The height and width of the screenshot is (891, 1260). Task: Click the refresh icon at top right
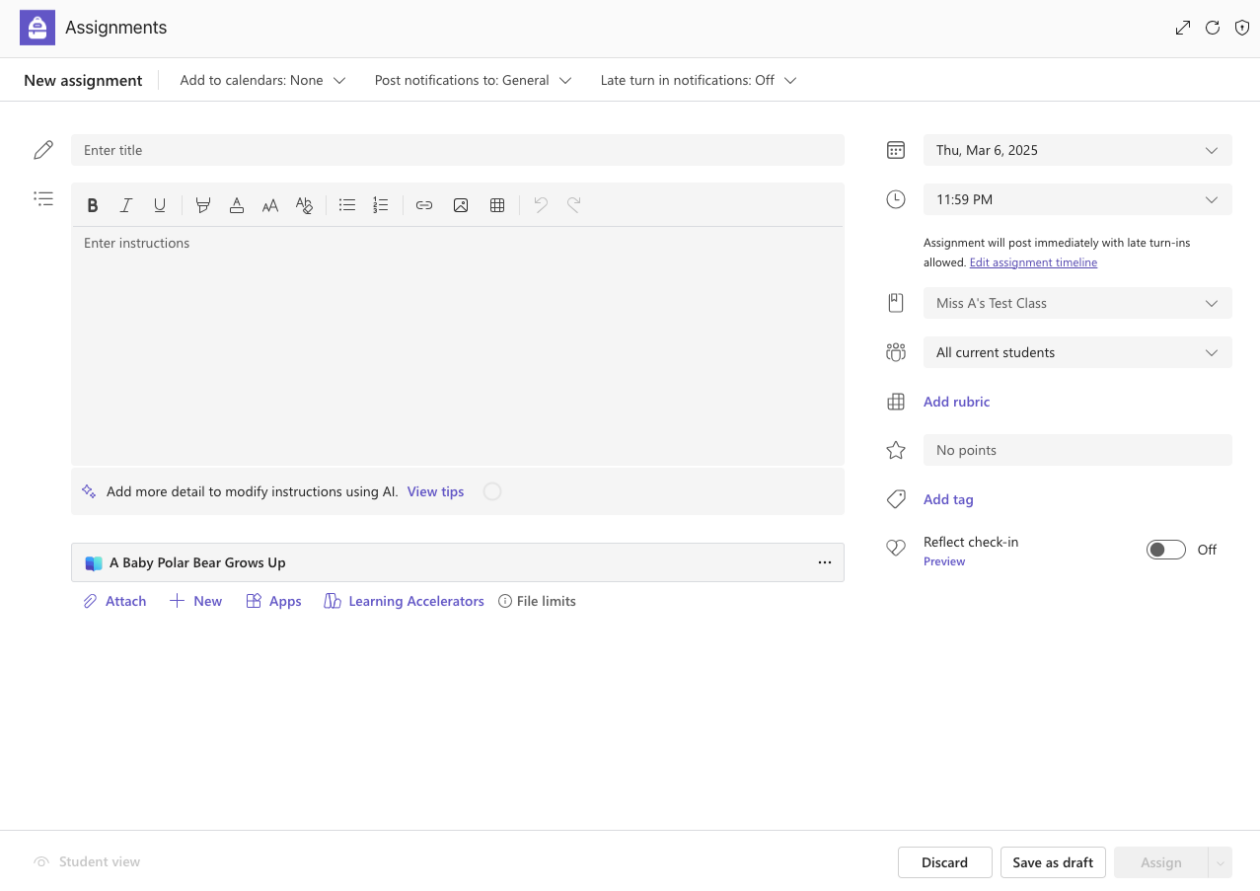1212,28
